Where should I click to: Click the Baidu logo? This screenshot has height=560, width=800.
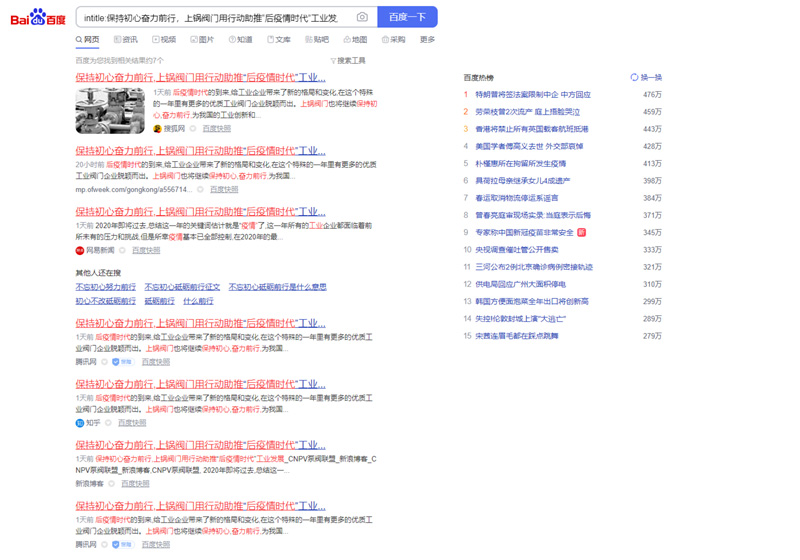(x=39, y=17)
